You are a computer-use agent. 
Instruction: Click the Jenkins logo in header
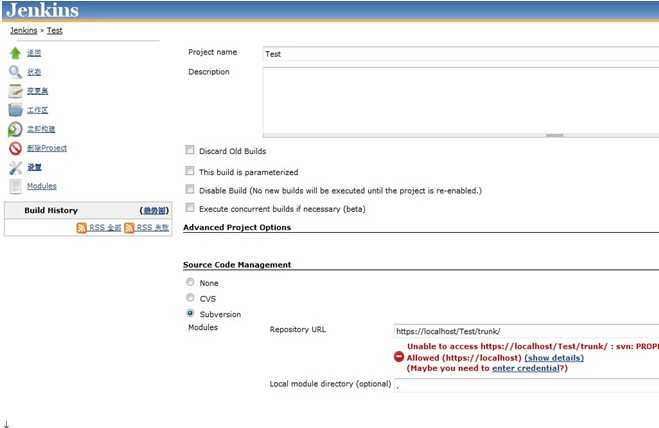coord(42,10)
